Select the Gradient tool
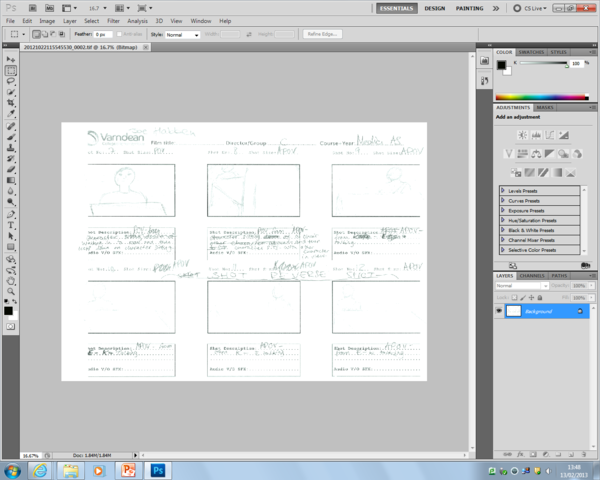Screen dimensions: 600x480 pos(11,180)
